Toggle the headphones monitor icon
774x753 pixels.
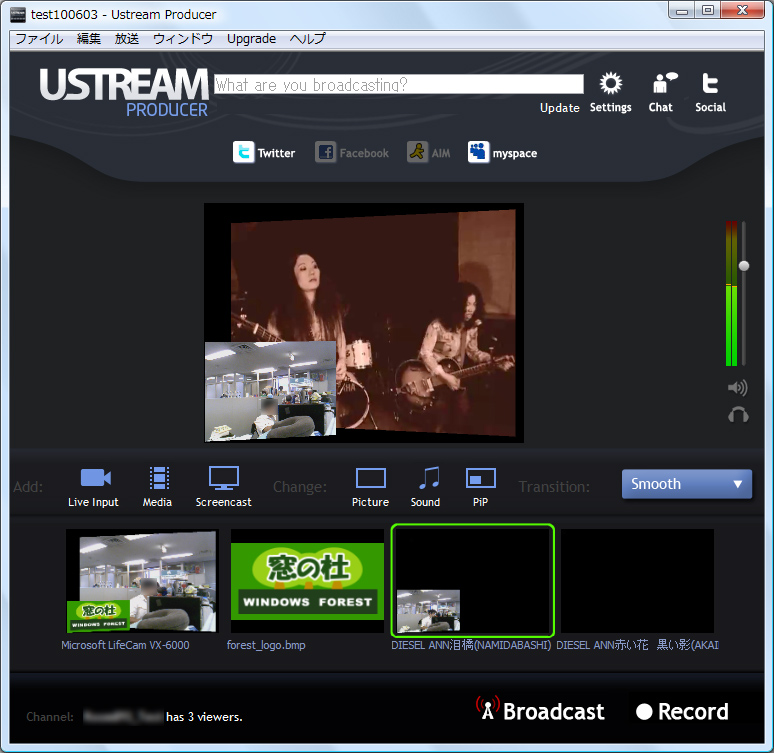(738, 415)
